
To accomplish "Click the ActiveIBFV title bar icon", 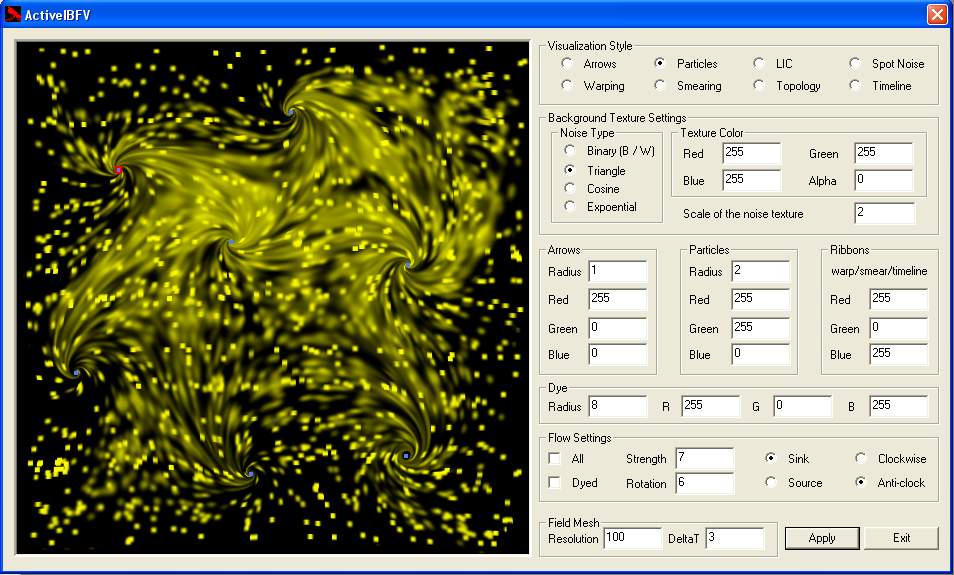I will tap(14, 14).
